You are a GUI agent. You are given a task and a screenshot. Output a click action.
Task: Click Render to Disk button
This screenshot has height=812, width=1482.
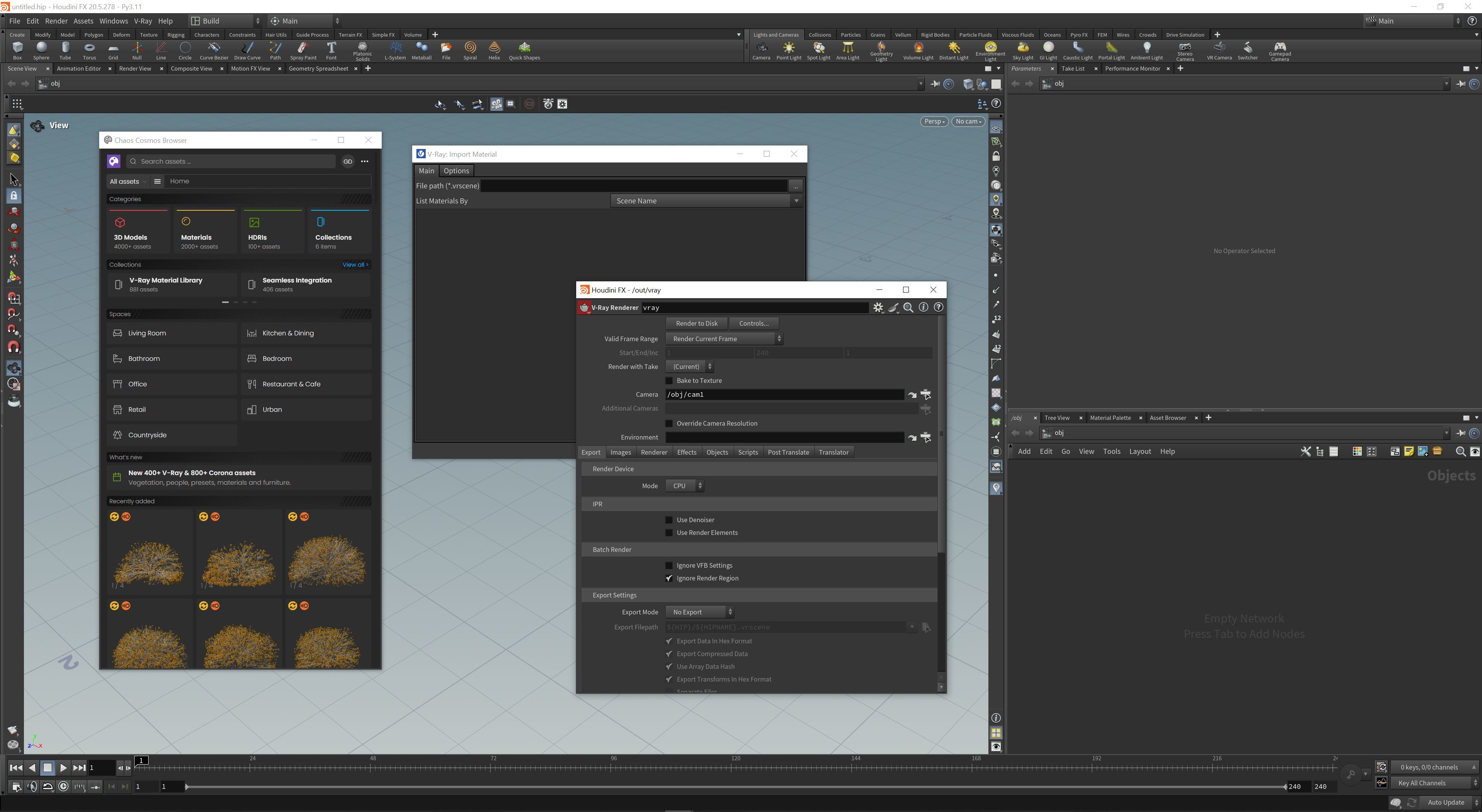tap(697, 323)
